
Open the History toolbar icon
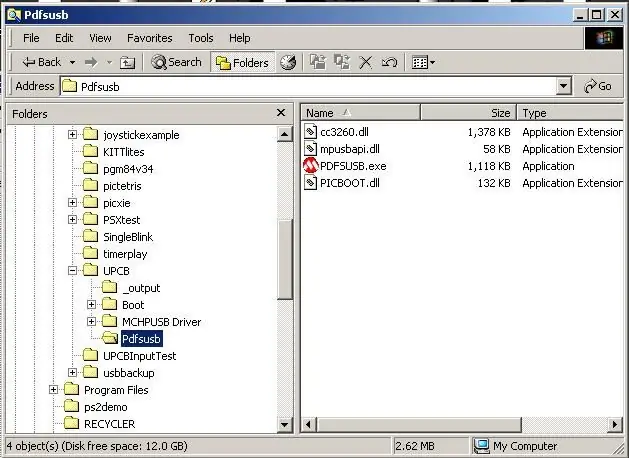pyautogui.click(x=288, y=62)
